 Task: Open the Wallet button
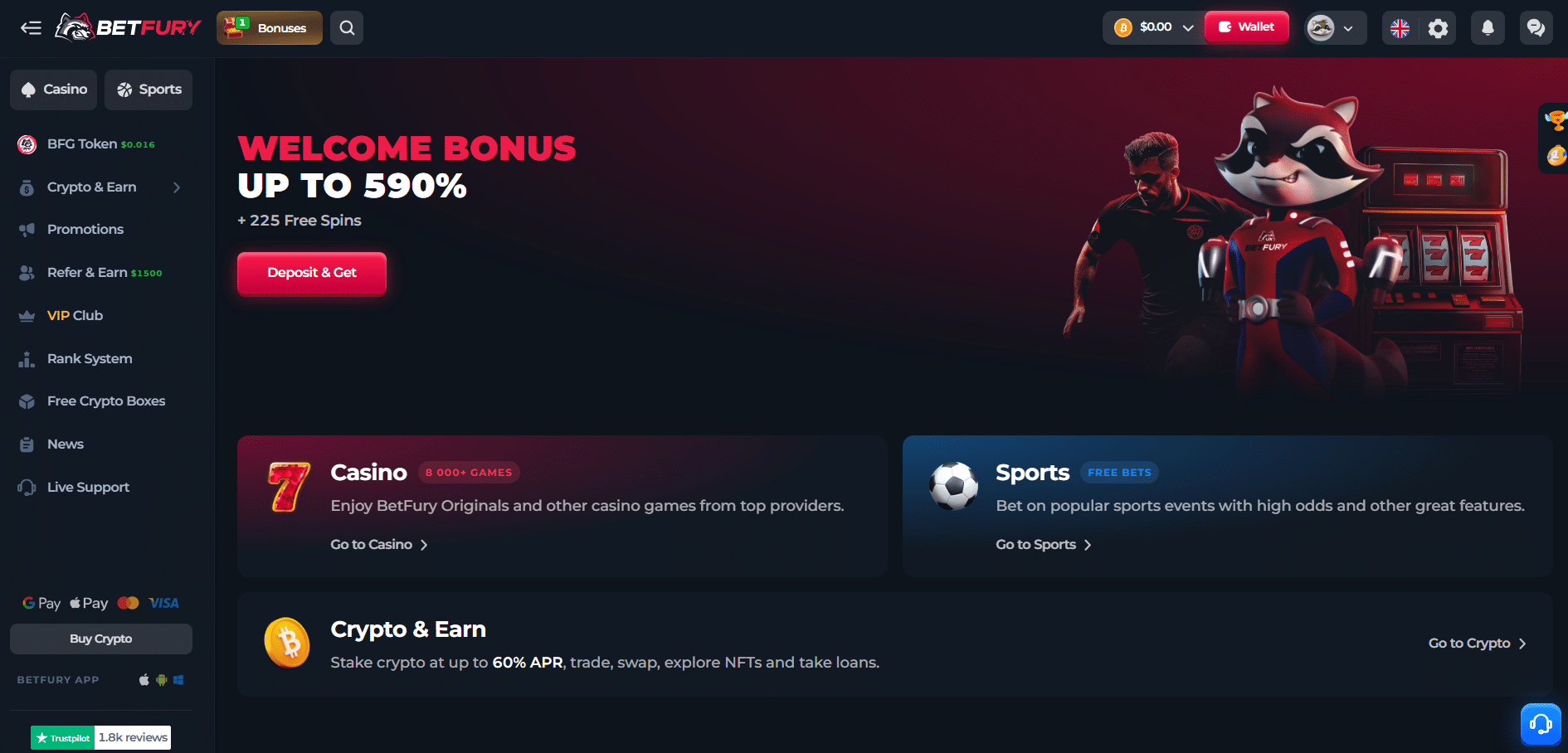point(1246,27)
